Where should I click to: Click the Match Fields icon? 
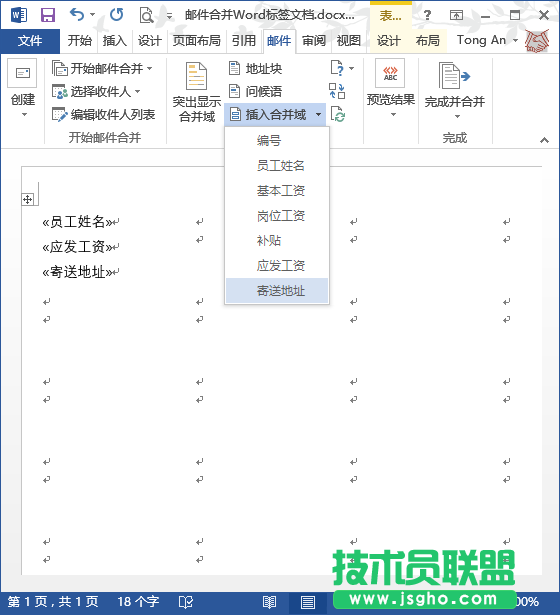[x=337, y=91]
